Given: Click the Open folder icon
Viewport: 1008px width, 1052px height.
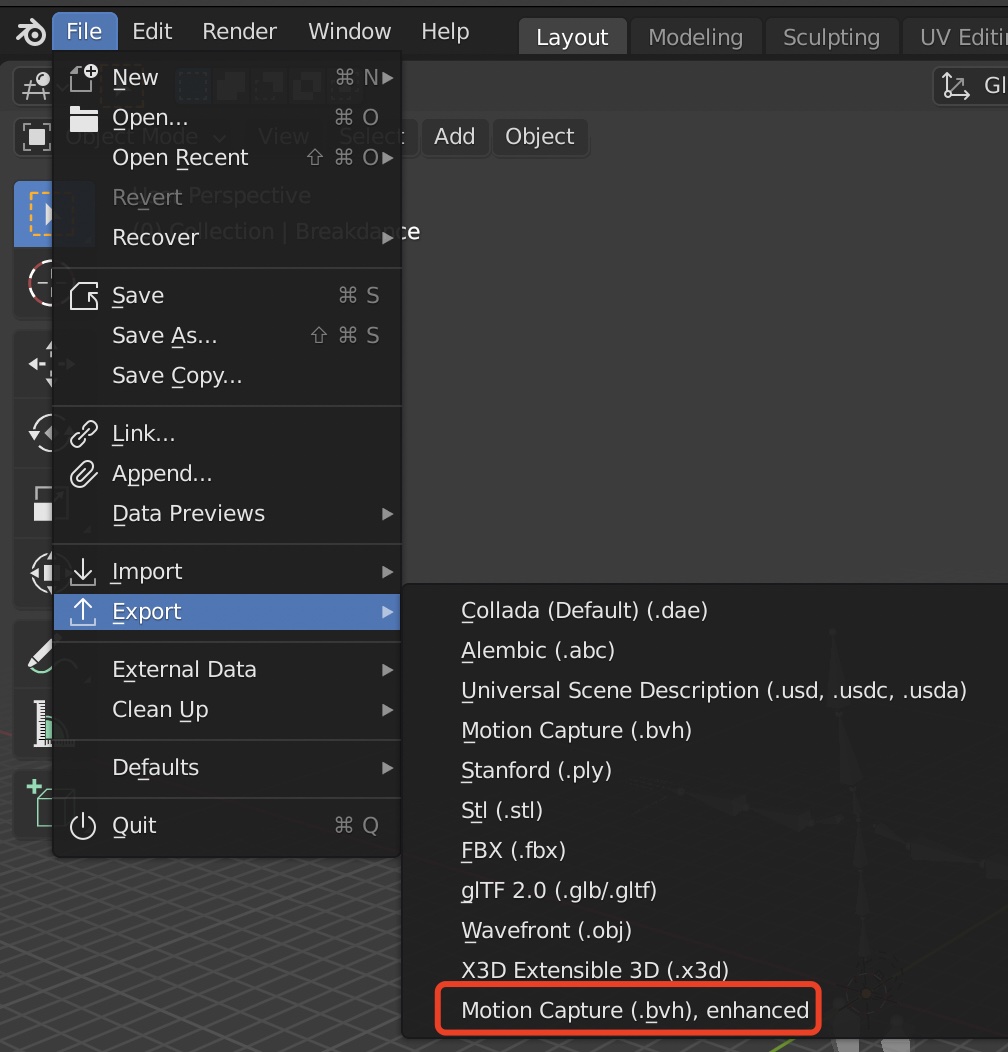Looking at the screenshot, I should click(84, 119).
